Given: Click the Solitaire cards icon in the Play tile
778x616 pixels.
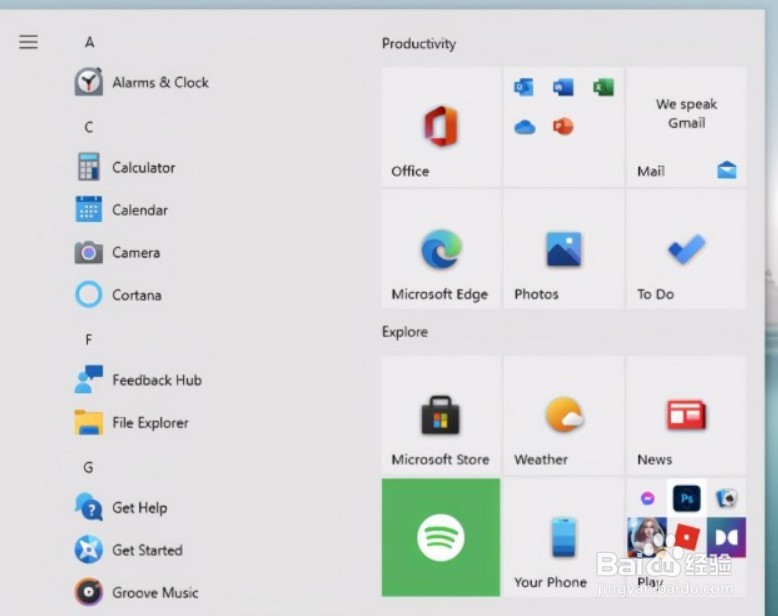Looking at the screenshot, I should point(726,498).
